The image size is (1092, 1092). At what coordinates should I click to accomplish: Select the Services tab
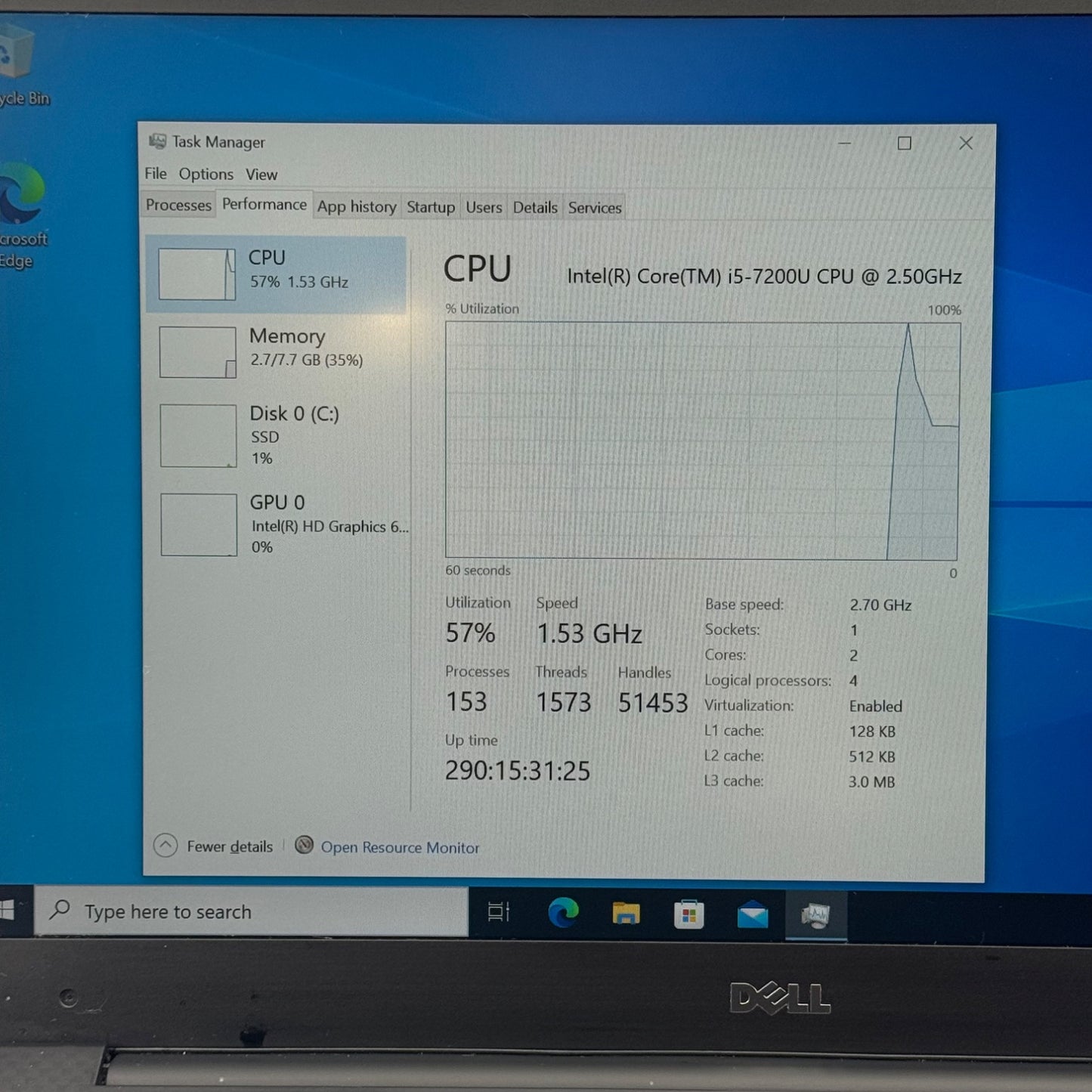595,208
